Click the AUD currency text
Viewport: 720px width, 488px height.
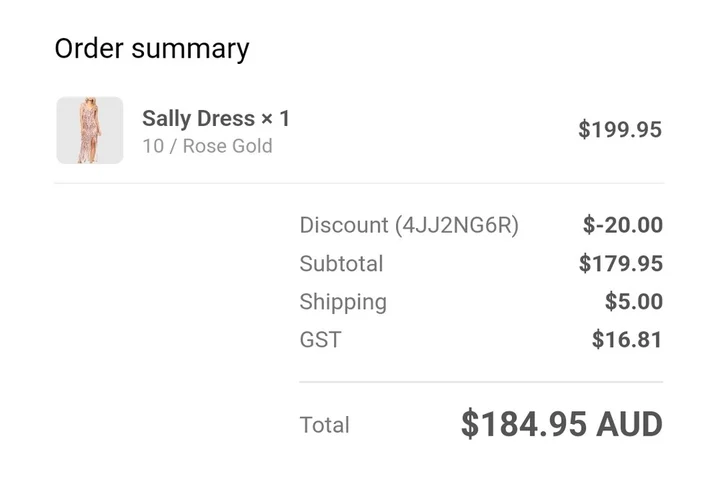point(630,424)
